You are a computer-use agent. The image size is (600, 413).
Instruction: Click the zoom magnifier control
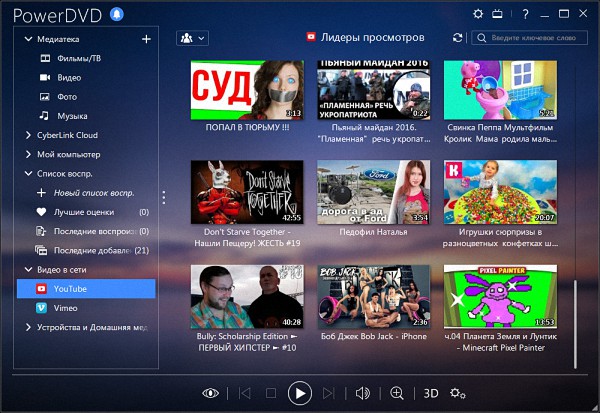coord(396,393)
